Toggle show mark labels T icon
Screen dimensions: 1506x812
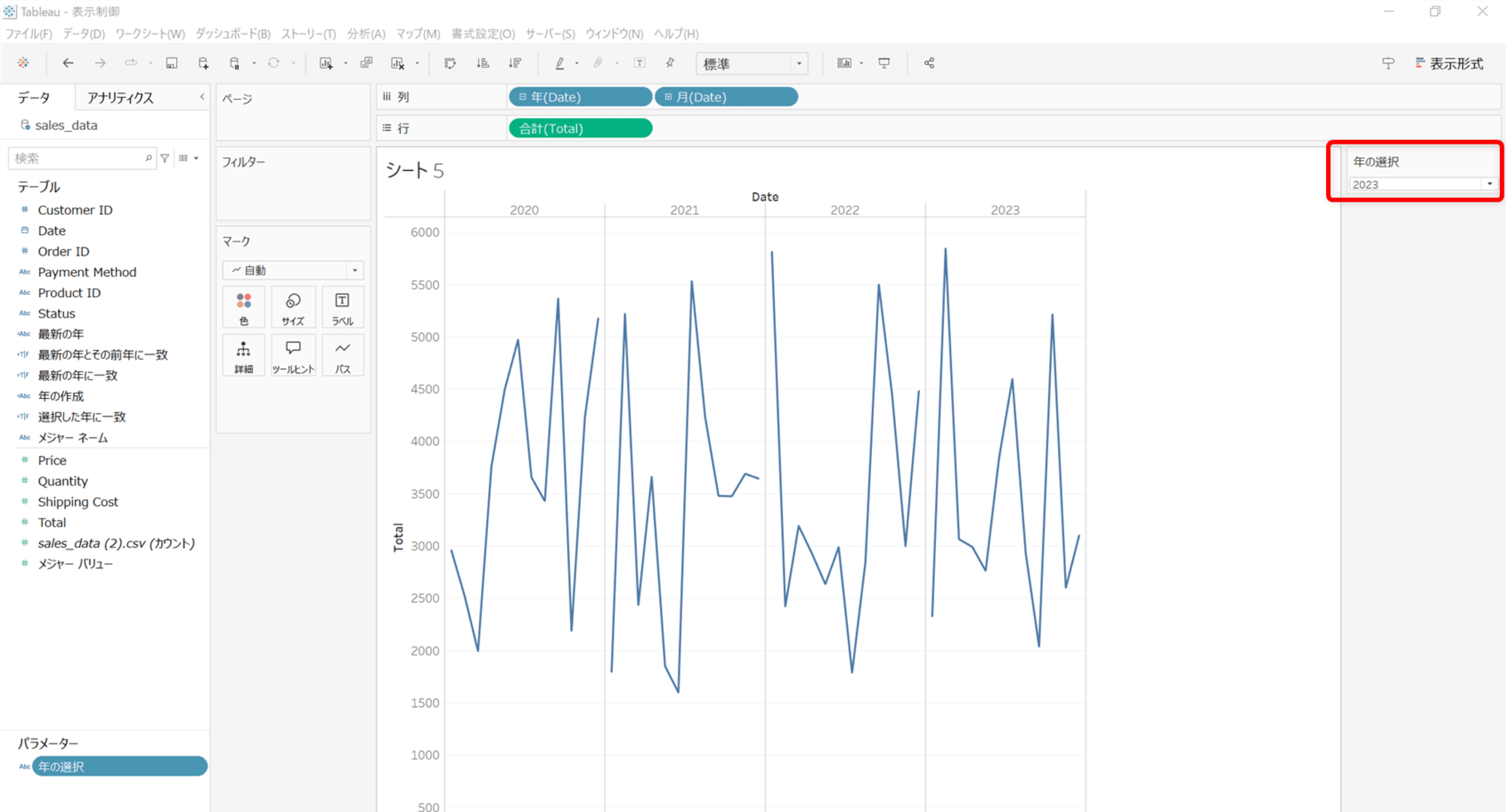[x=639, y=63]
